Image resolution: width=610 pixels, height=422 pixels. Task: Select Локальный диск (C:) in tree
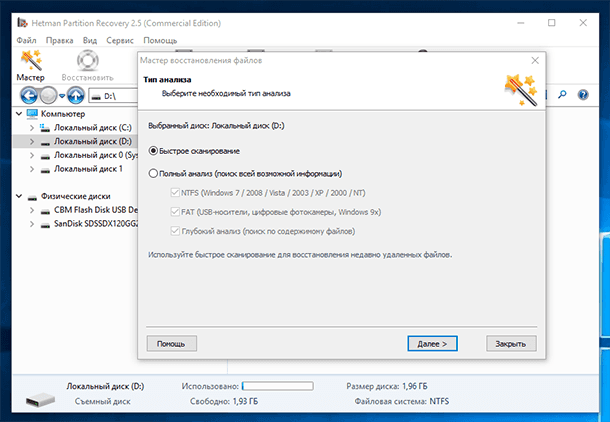(93, 128)
